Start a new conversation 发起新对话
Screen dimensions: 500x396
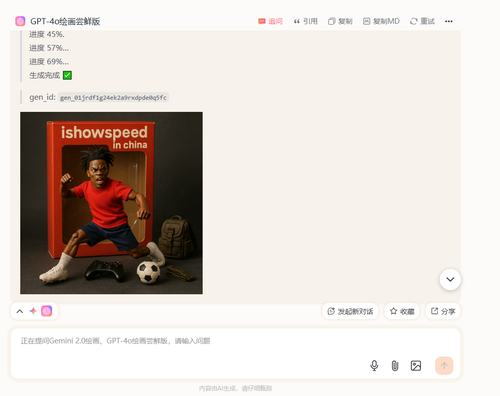click(x=350, y=311)
